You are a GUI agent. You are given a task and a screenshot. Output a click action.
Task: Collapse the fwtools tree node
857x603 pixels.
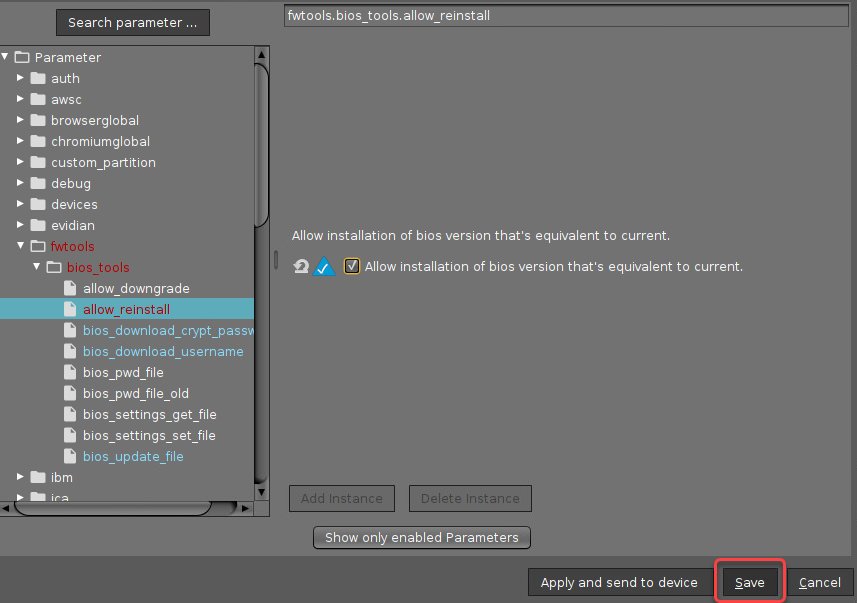pos(20,246)
